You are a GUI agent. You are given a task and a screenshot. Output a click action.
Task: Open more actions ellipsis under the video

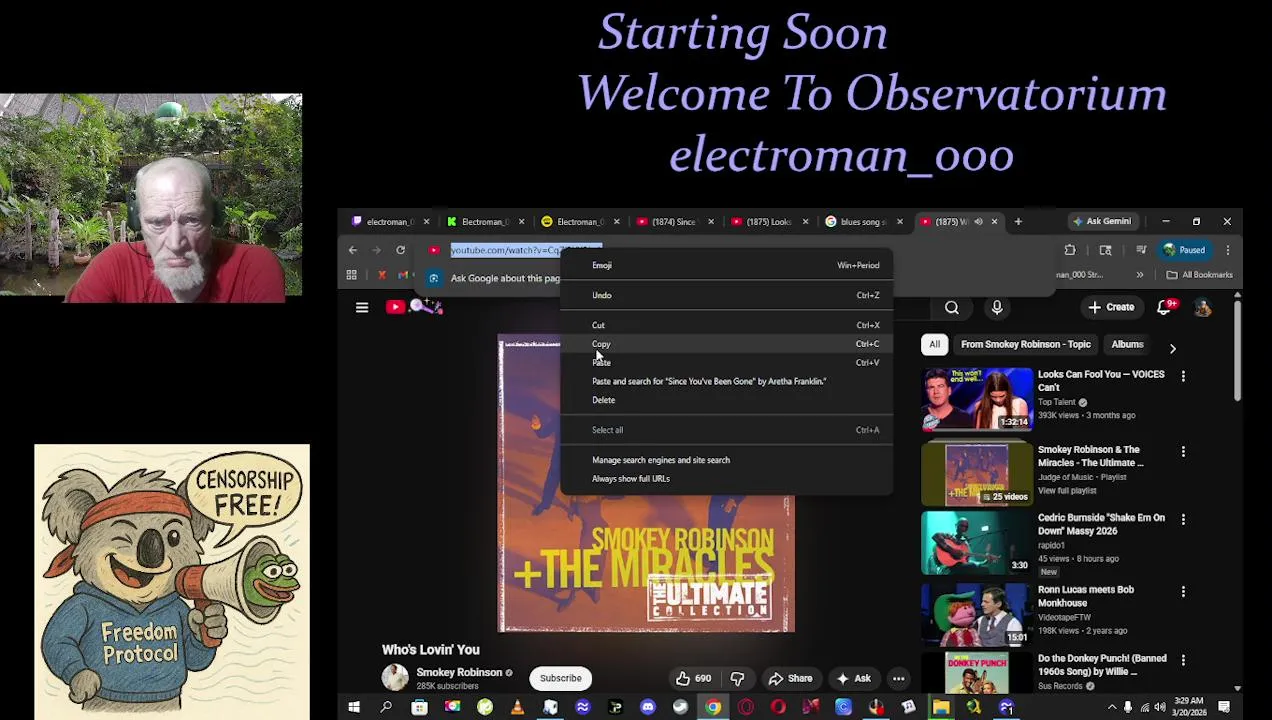(x=898, y=678)
